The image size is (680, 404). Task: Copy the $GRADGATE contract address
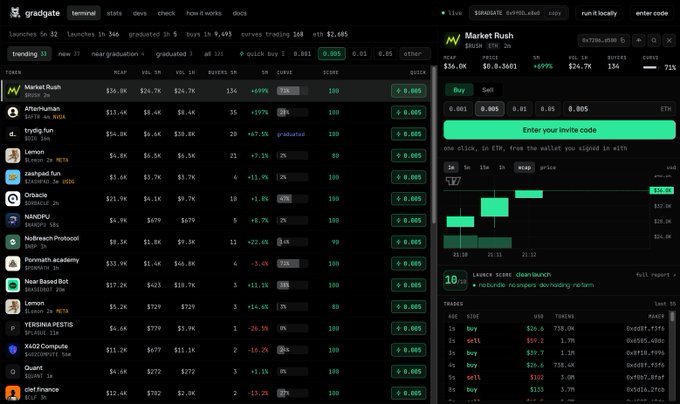point(555,13)
